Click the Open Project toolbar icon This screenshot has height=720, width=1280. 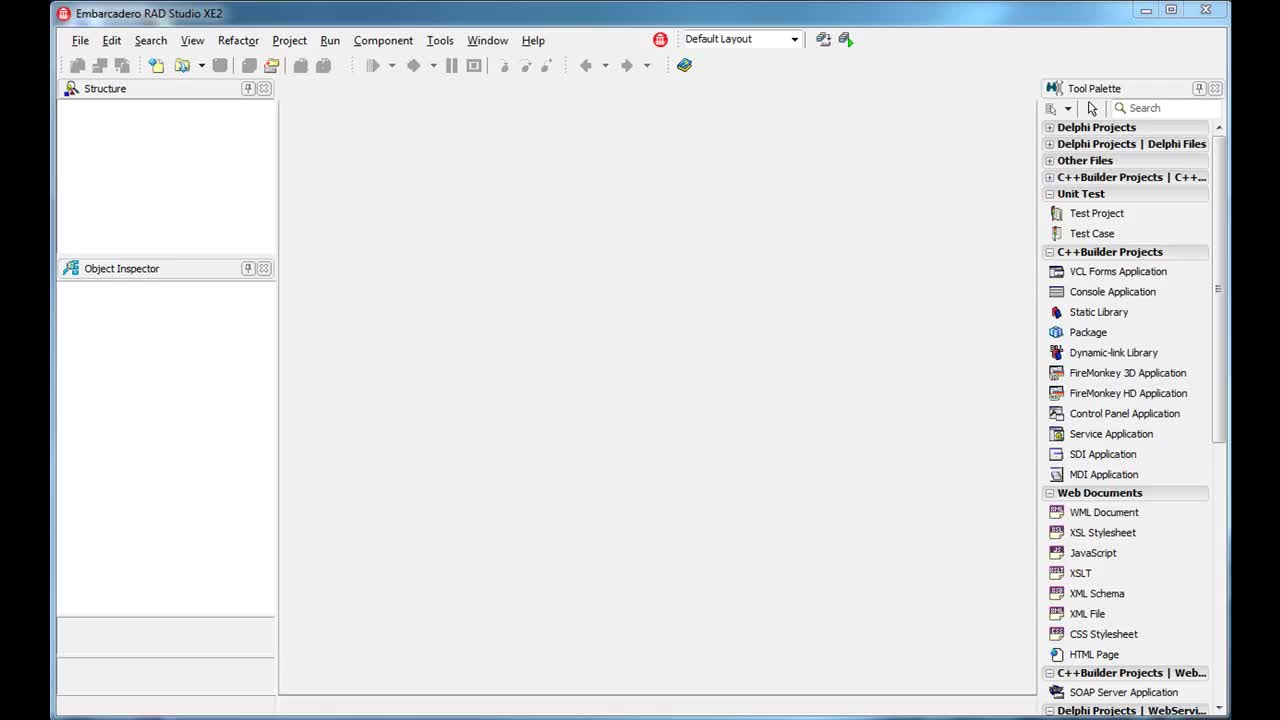click(271, 65)
